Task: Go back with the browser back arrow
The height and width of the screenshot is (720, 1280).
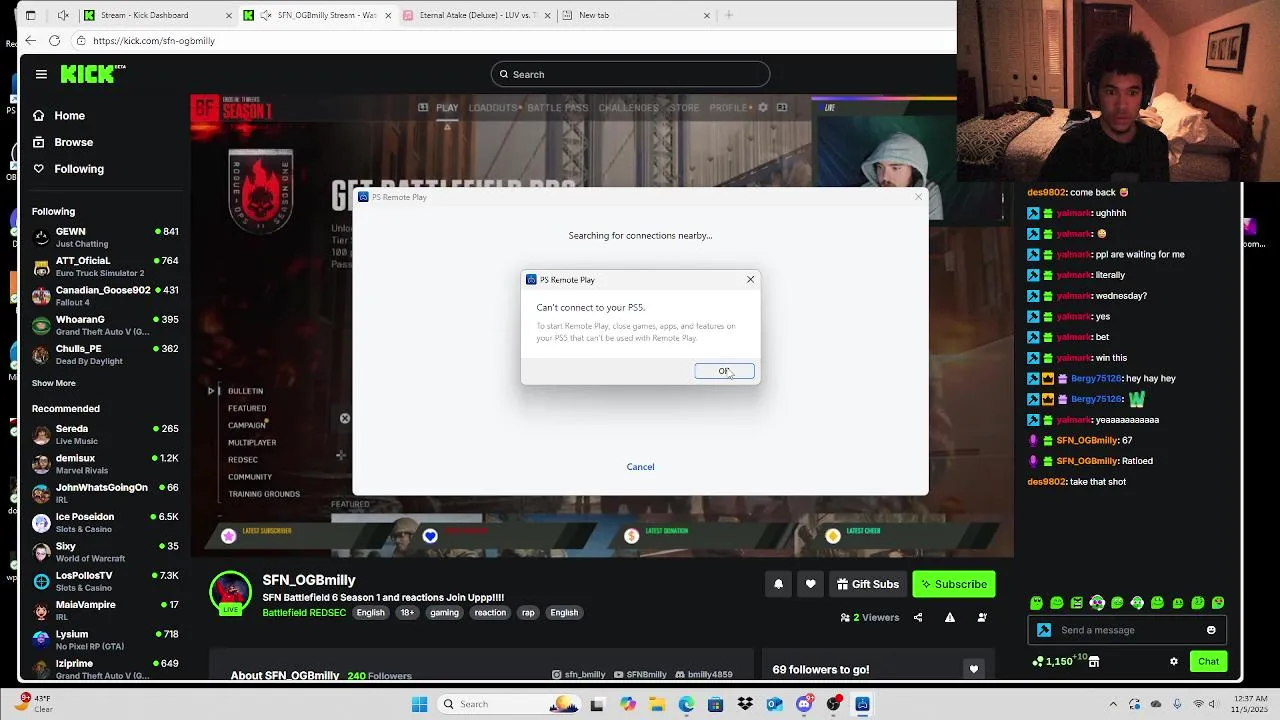Action: 30,41
